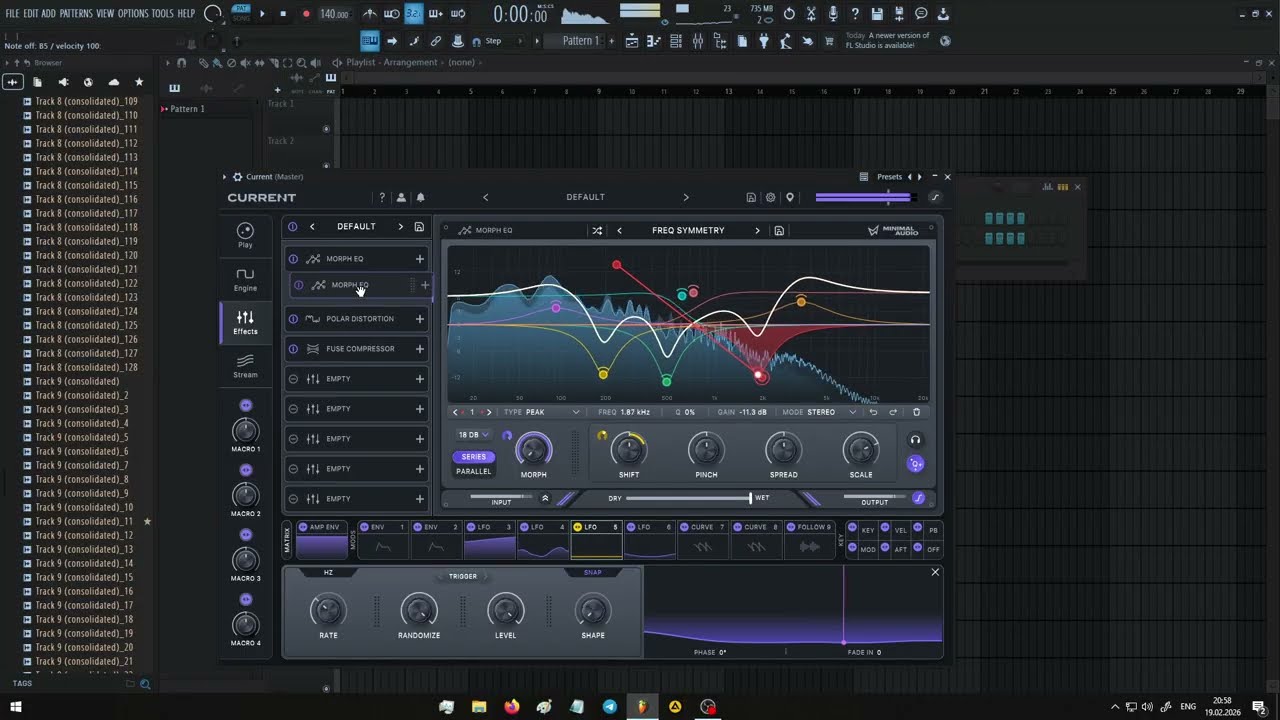This screenshot has height=720, width=1280.
Task: Delete the selected EQ band with trash icon
Action: click(x=916, y=412)
